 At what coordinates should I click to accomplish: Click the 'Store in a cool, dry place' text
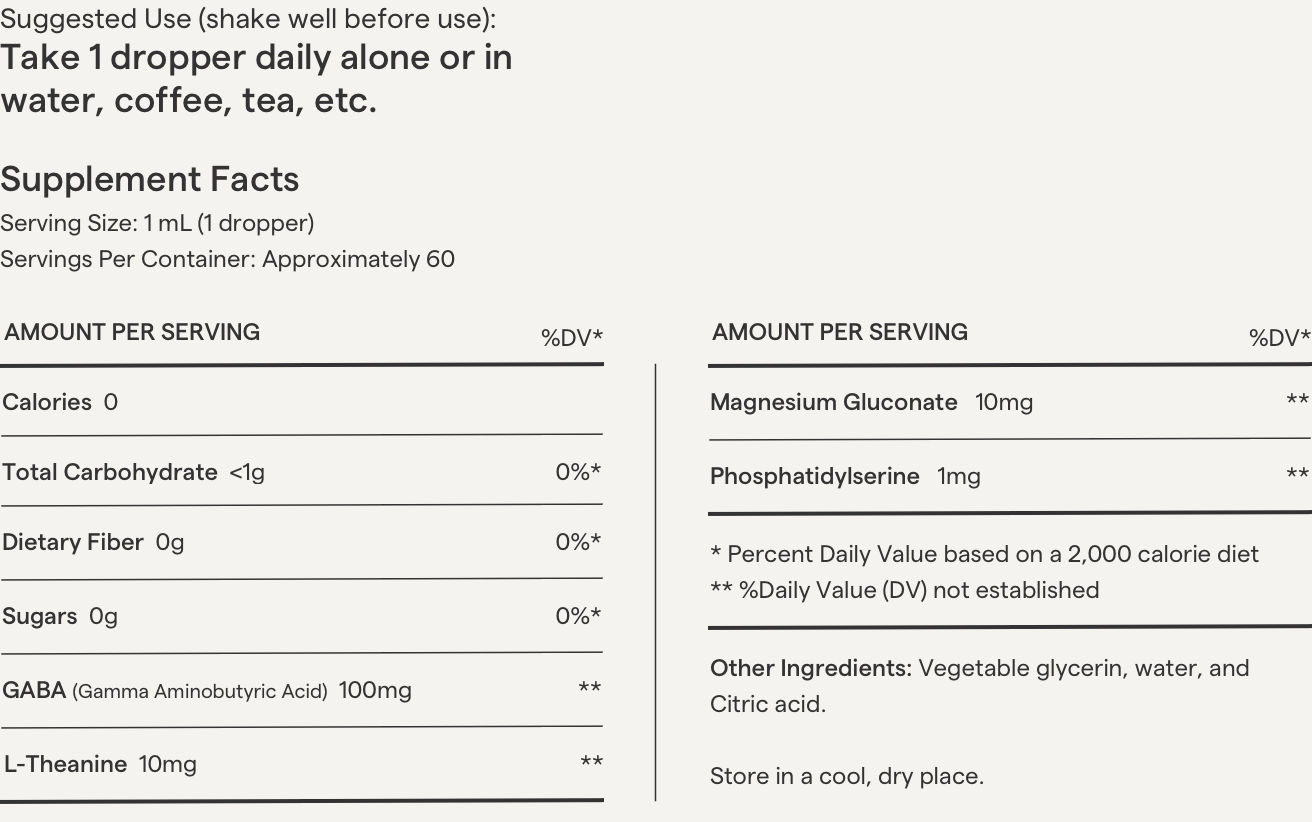click(847, 776)
